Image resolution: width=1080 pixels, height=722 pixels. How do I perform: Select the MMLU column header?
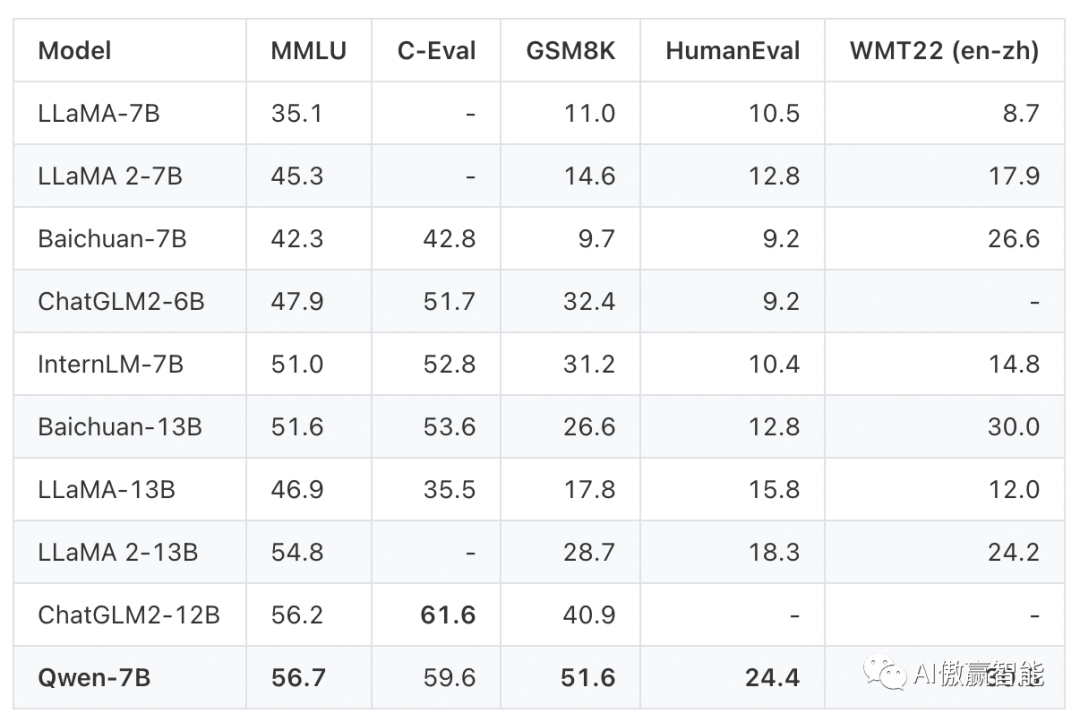(308, 51)
